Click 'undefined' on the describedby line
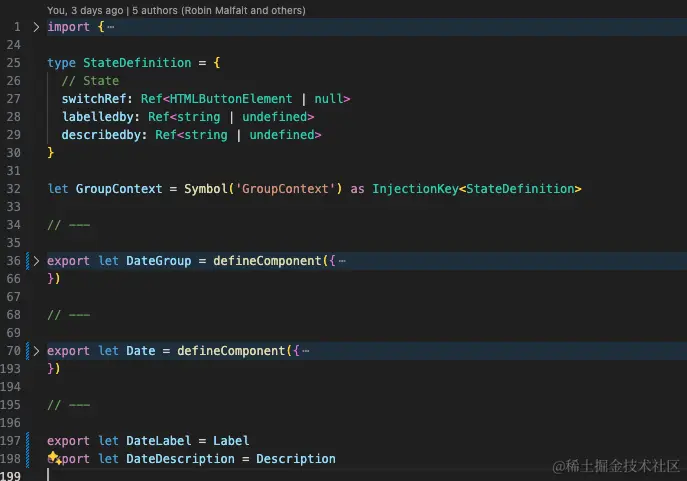The height and width of the screenshot is (481, 687). (x=282, y=135)
